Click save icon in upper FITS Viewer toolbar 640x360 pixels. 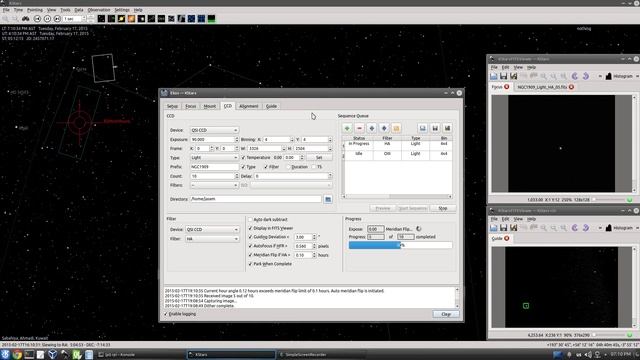click(x=504, y=76)
